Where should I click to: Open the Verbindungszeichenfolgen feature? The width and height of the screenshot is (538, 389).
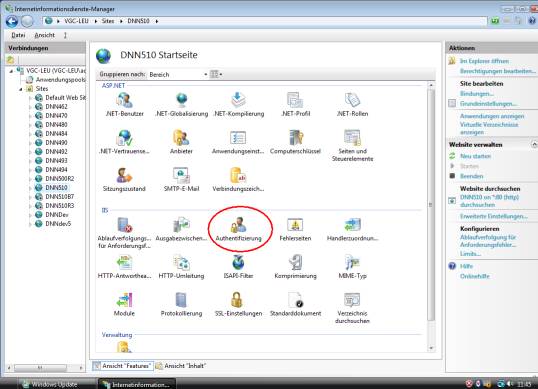click(x=238, y=180)
